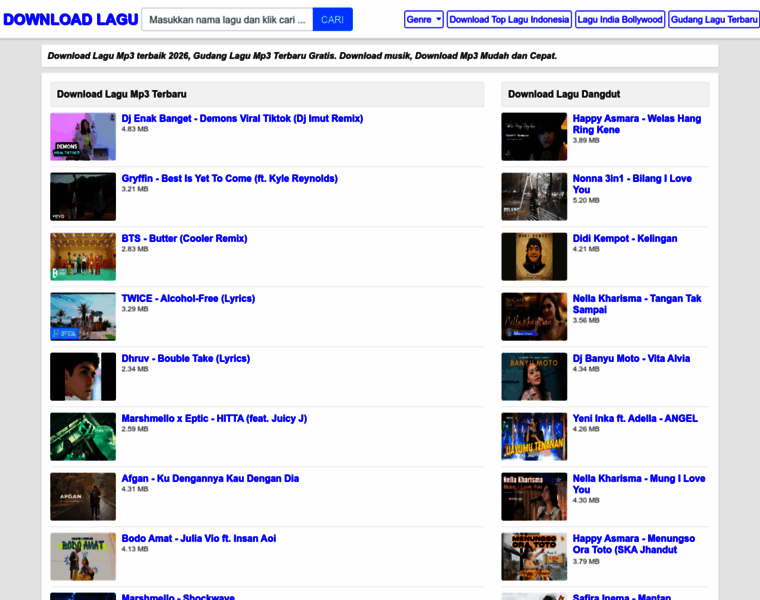Open Bodo Amat Julia Vio link
Image resolution: width=760 pixels, height=600 pixels.
199,538
